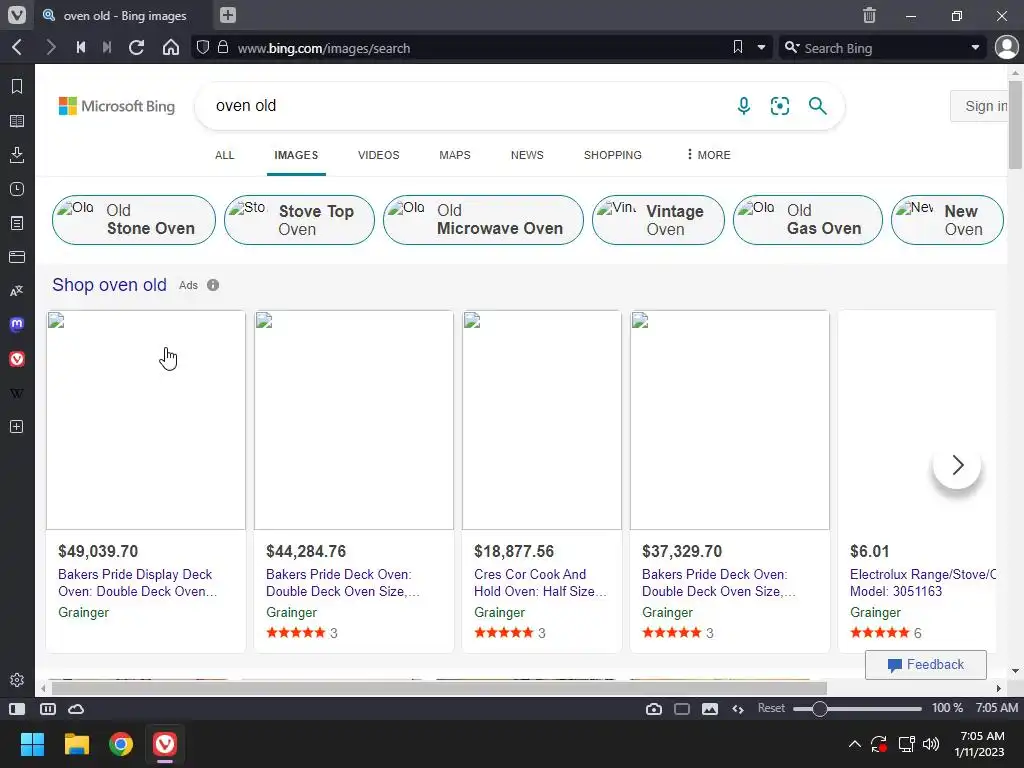Click the Bing search magnifier button
This screenshot has height=768, width=1024.
click(818, 106)
